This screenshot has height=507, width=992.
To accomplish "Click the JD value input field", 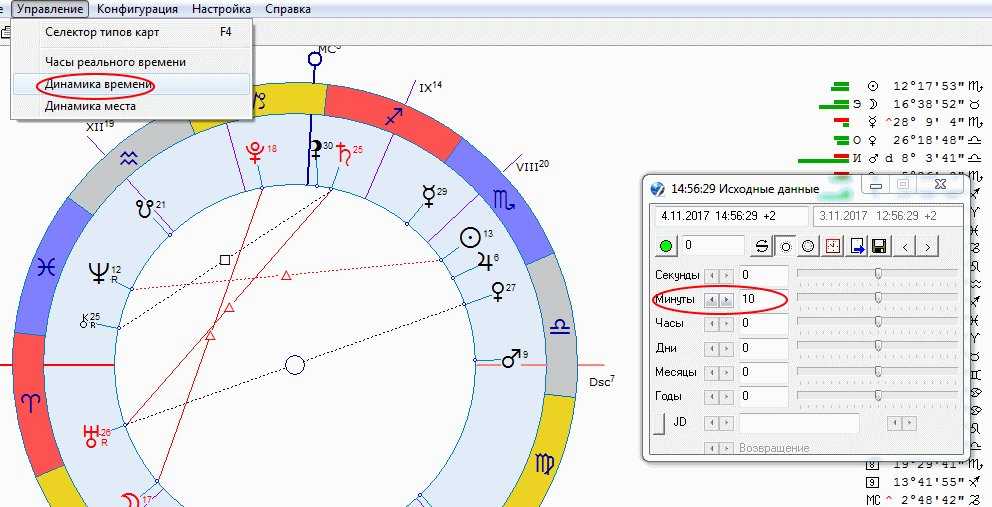I will (799, 423).
